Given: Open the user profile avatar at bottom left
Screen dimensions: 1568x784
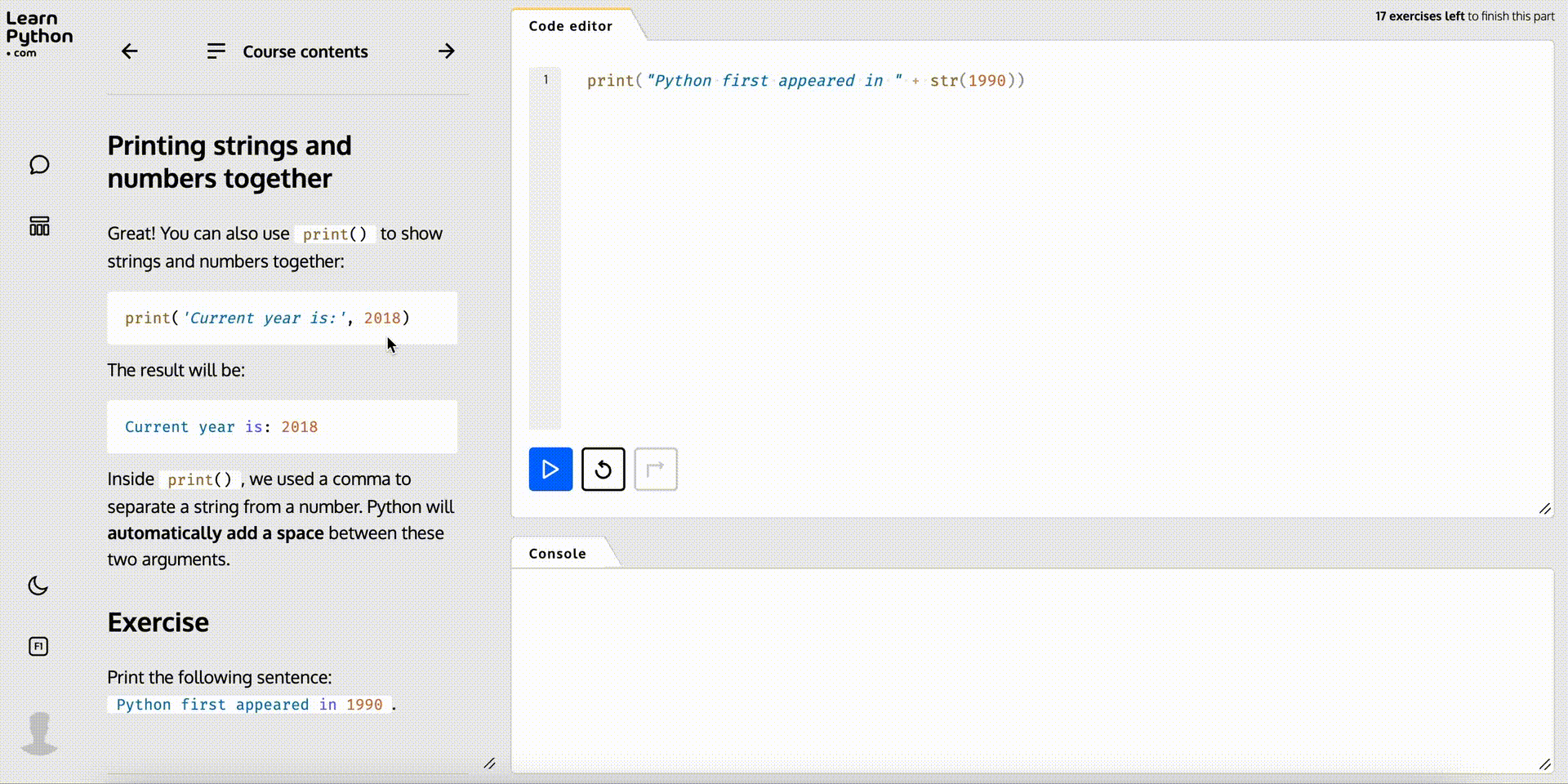Looking at the screenshot, I should click(38, 733).
